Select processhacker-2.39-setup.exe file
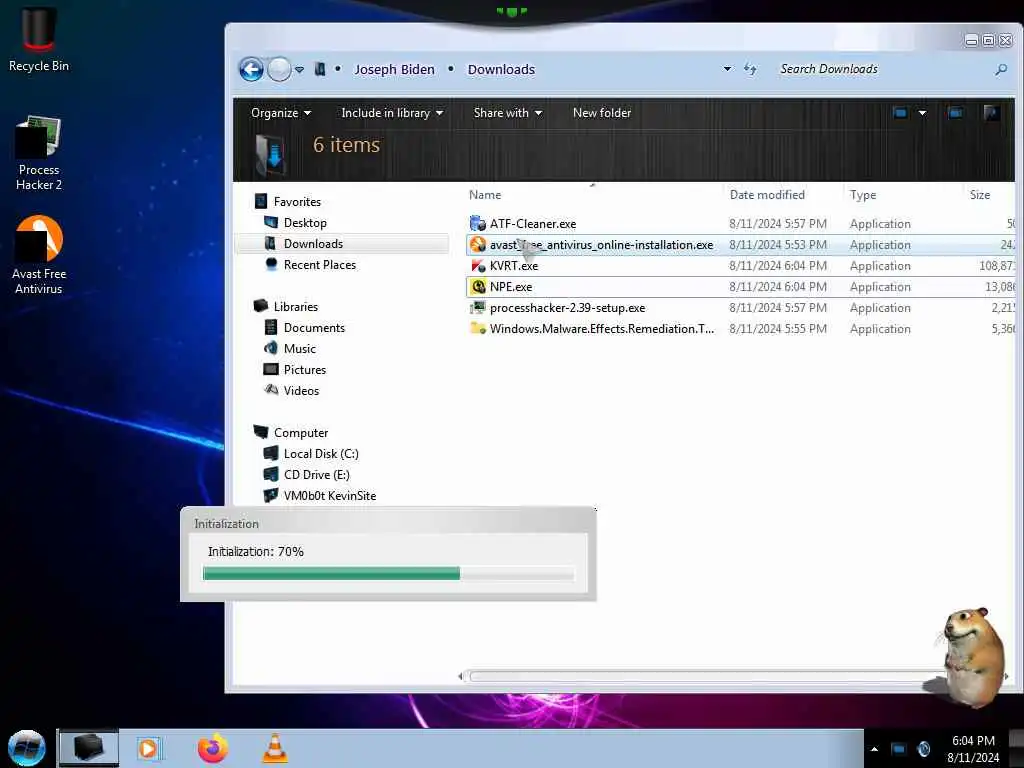 click(741, 308)
